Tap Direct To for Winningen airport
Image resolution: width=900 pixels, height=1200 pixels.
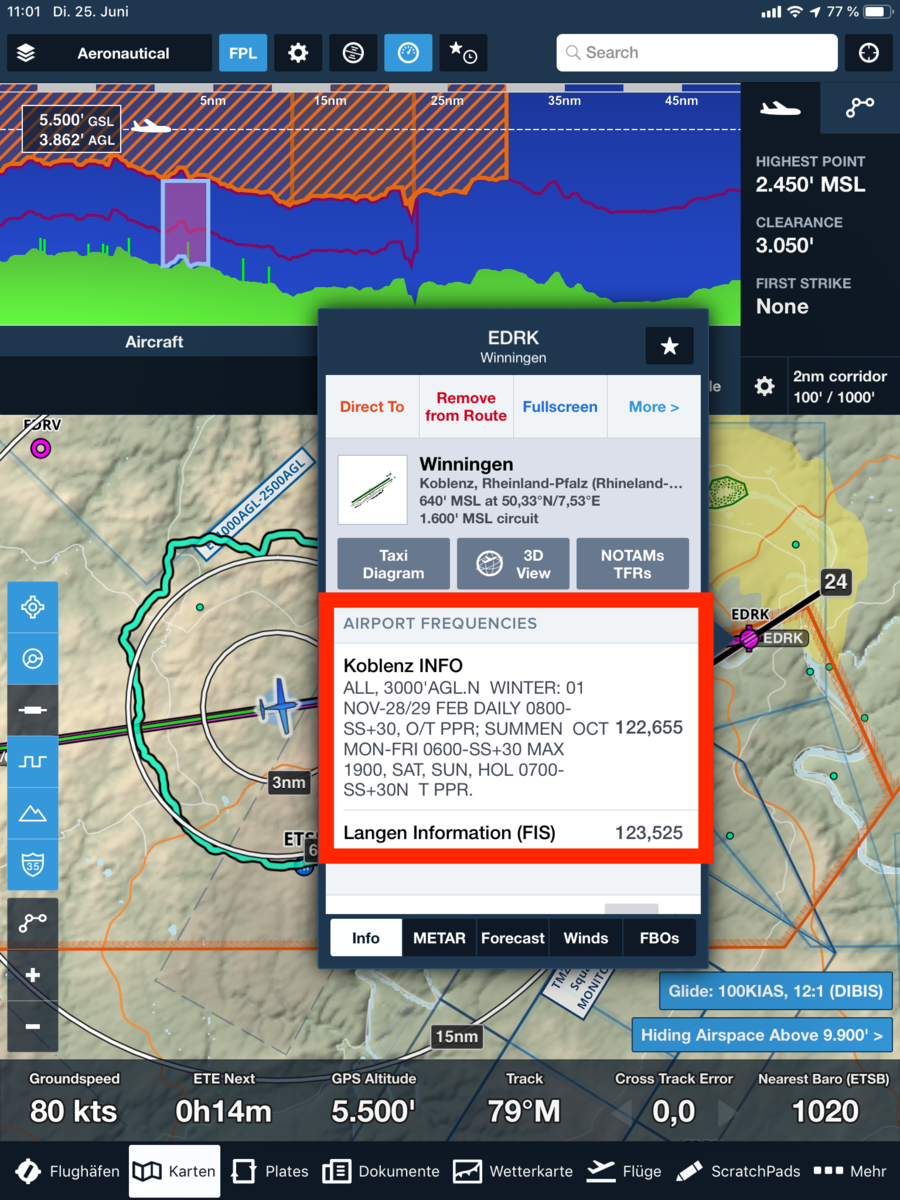pyautogui.click(x=372, y=407)
